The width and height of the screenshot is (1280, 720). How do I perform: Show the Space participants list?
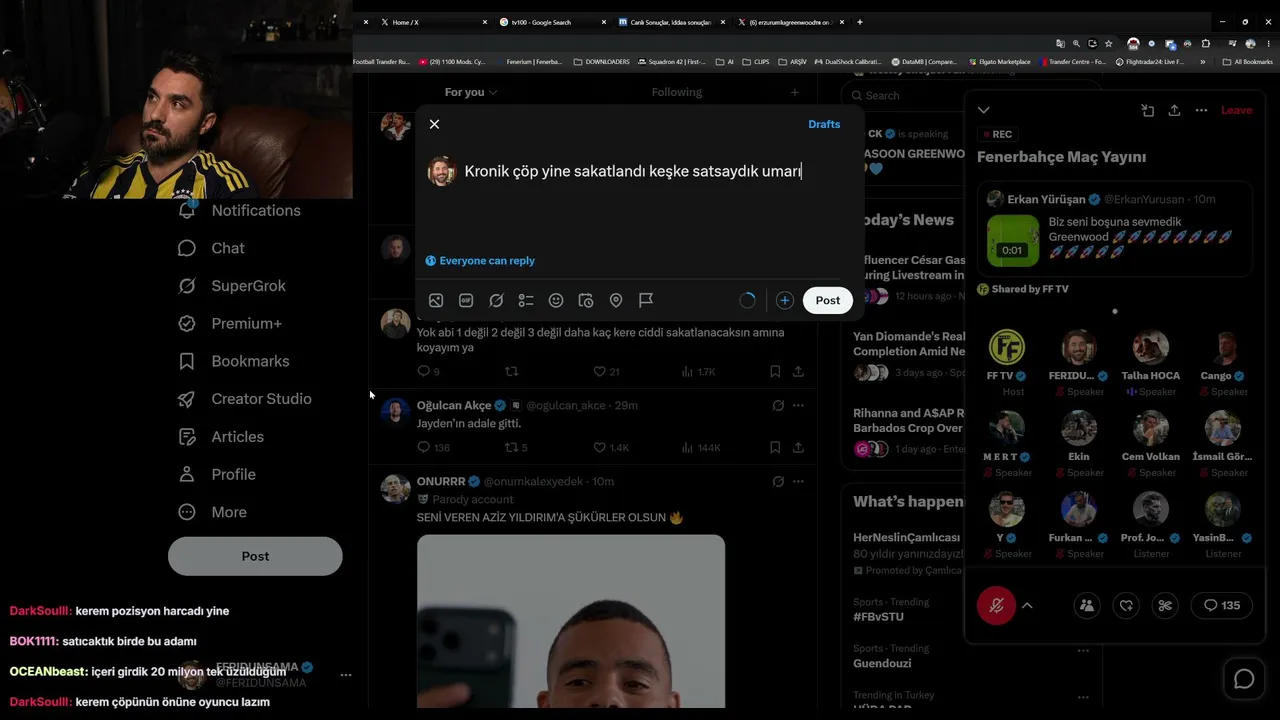click(1087, 605)
